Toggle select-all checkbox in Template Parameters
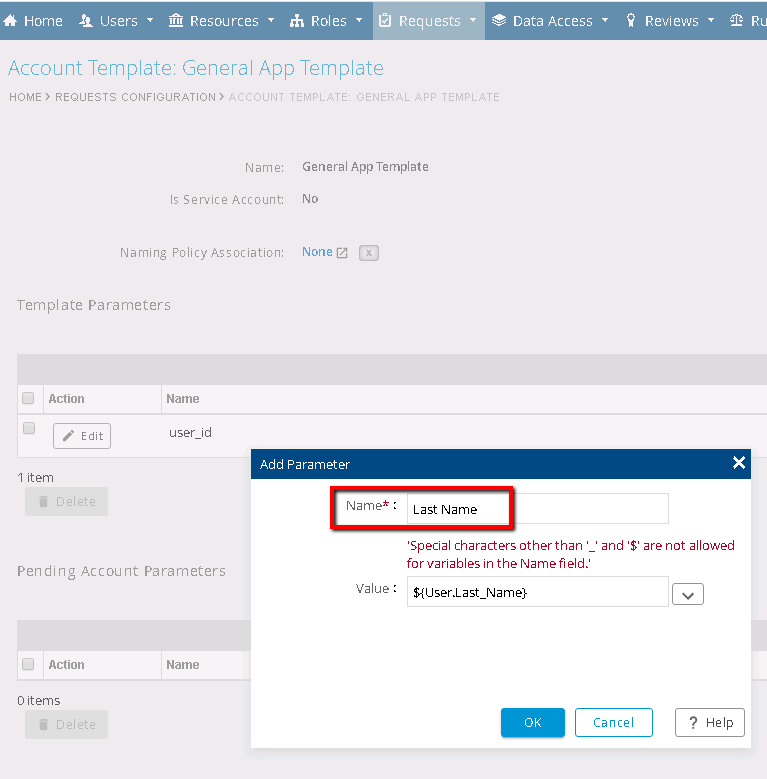The height and width of the screenshot is (779, 767). point(29,398)
